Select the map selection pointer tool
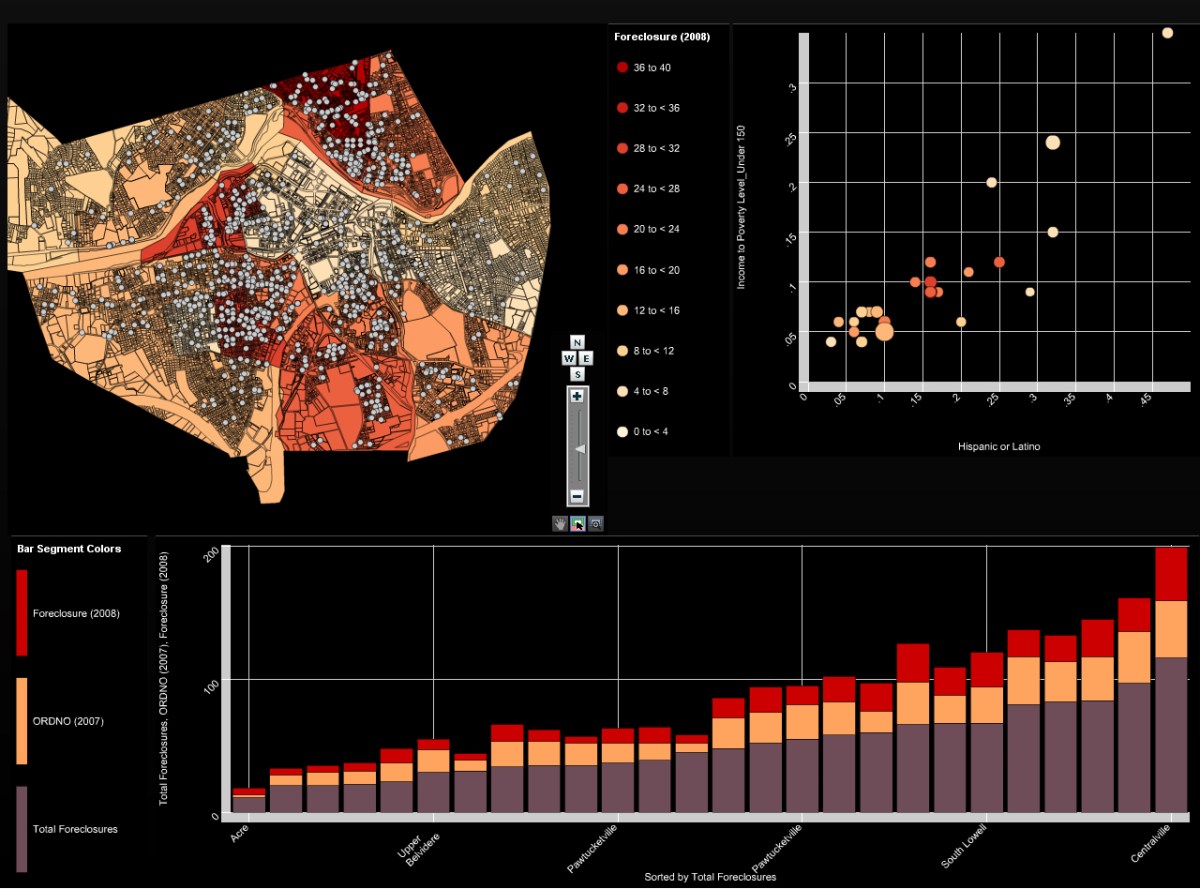 578,523
